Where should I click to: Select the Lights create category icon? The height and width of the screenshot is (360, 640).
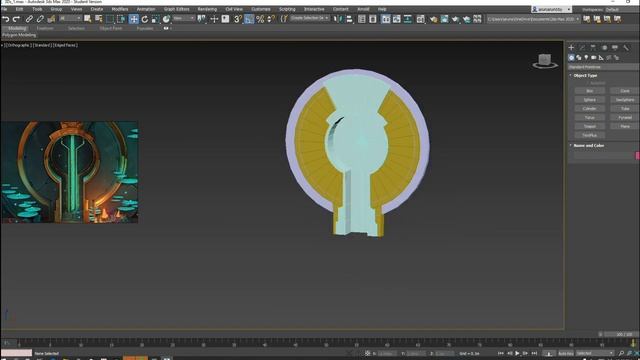click(x=586, y=58)
